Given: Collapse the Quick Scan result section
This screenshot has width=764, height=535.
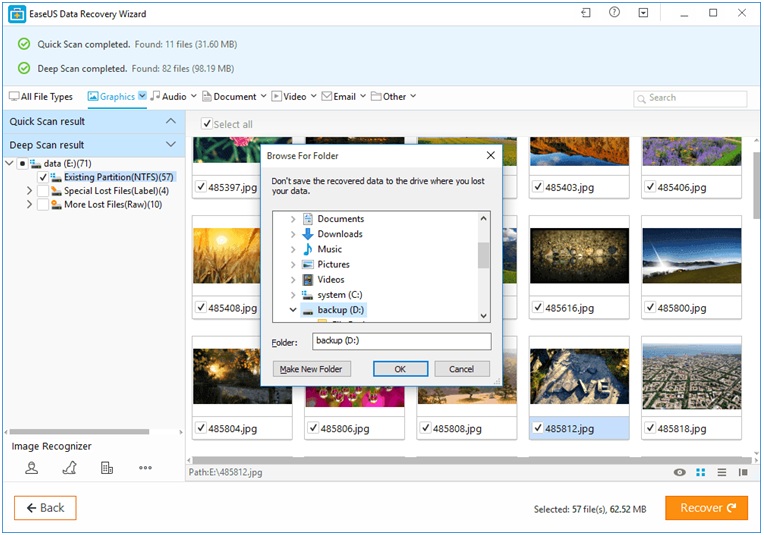Looking at the screenshot, I should 170,121.
